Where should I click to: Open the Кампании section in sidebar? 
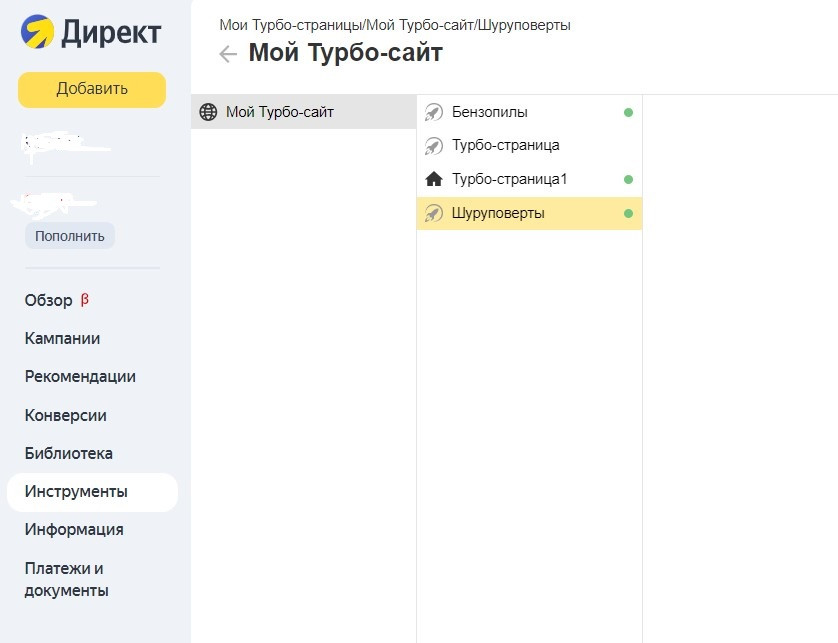pyautogui.click(x=62, y=339)
